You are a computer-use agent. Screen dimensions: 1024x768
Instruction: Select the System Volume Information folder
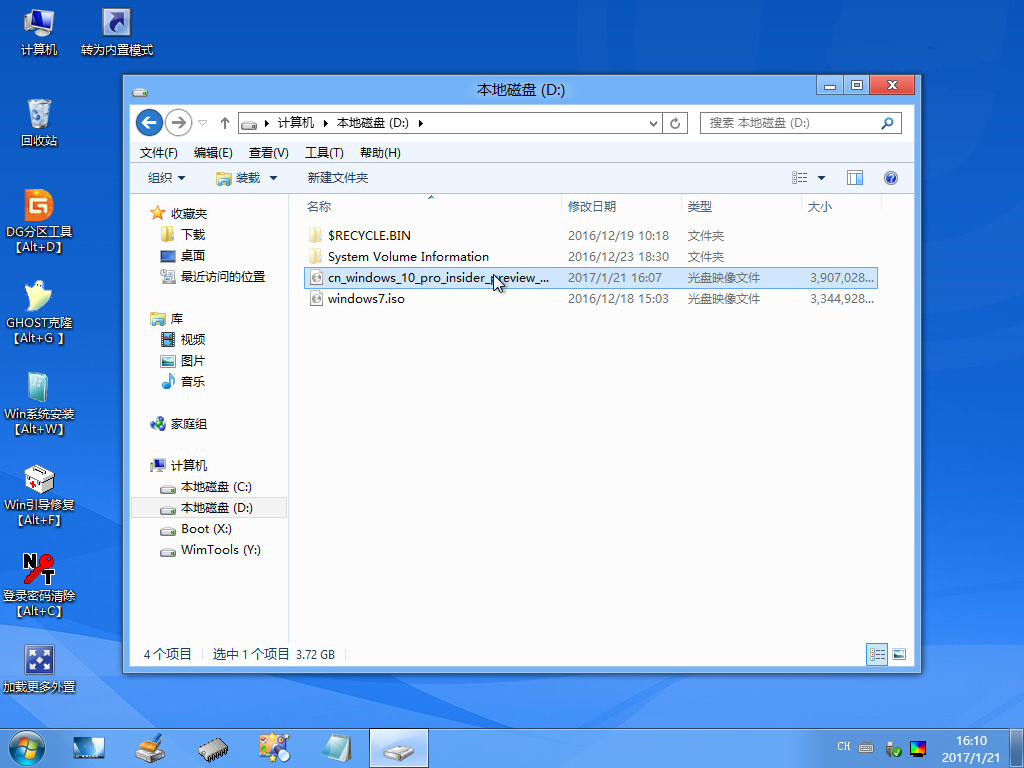tap(590, 257)
